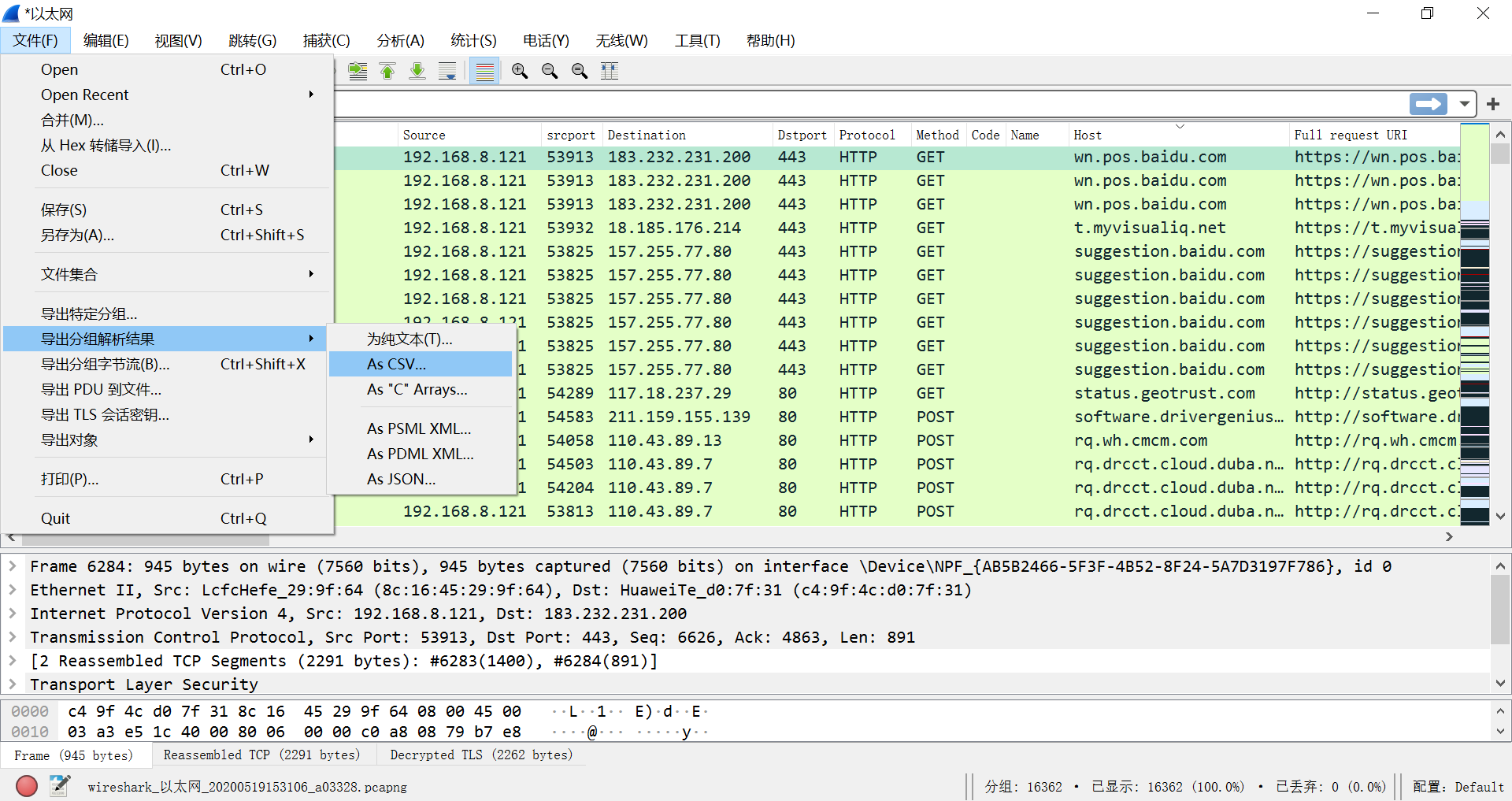Open the 无线(W) menu

622,40
